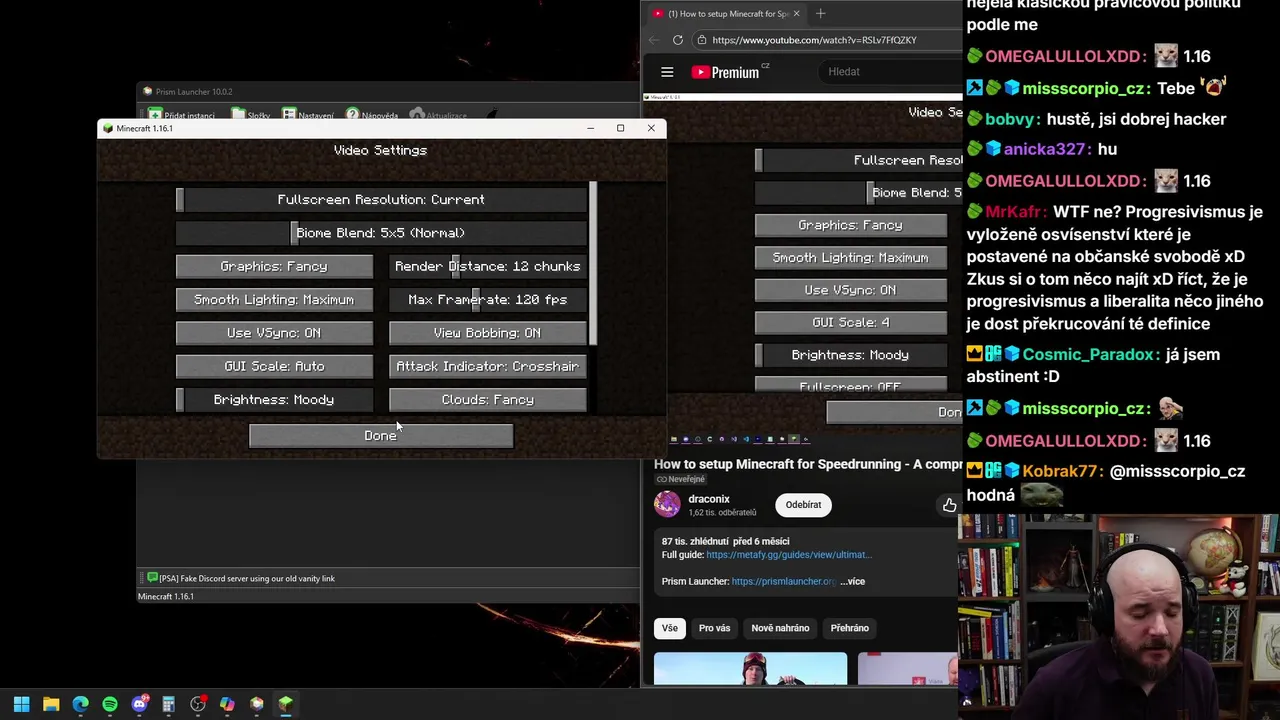Cycle Graphics: Fancy setting
Screen dimensions: 1280x720
point(274,266)
